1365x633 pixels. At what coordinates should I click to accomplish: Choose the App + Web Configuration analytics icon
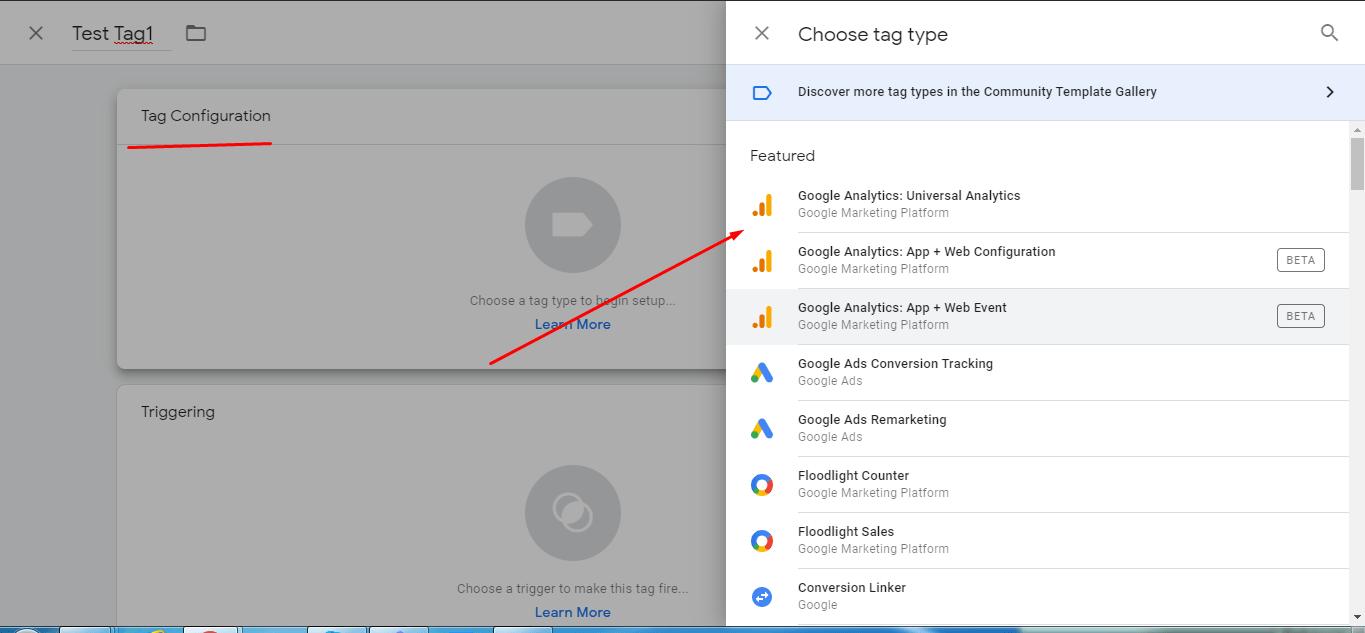pyautogui.click(x=762, y=261)
